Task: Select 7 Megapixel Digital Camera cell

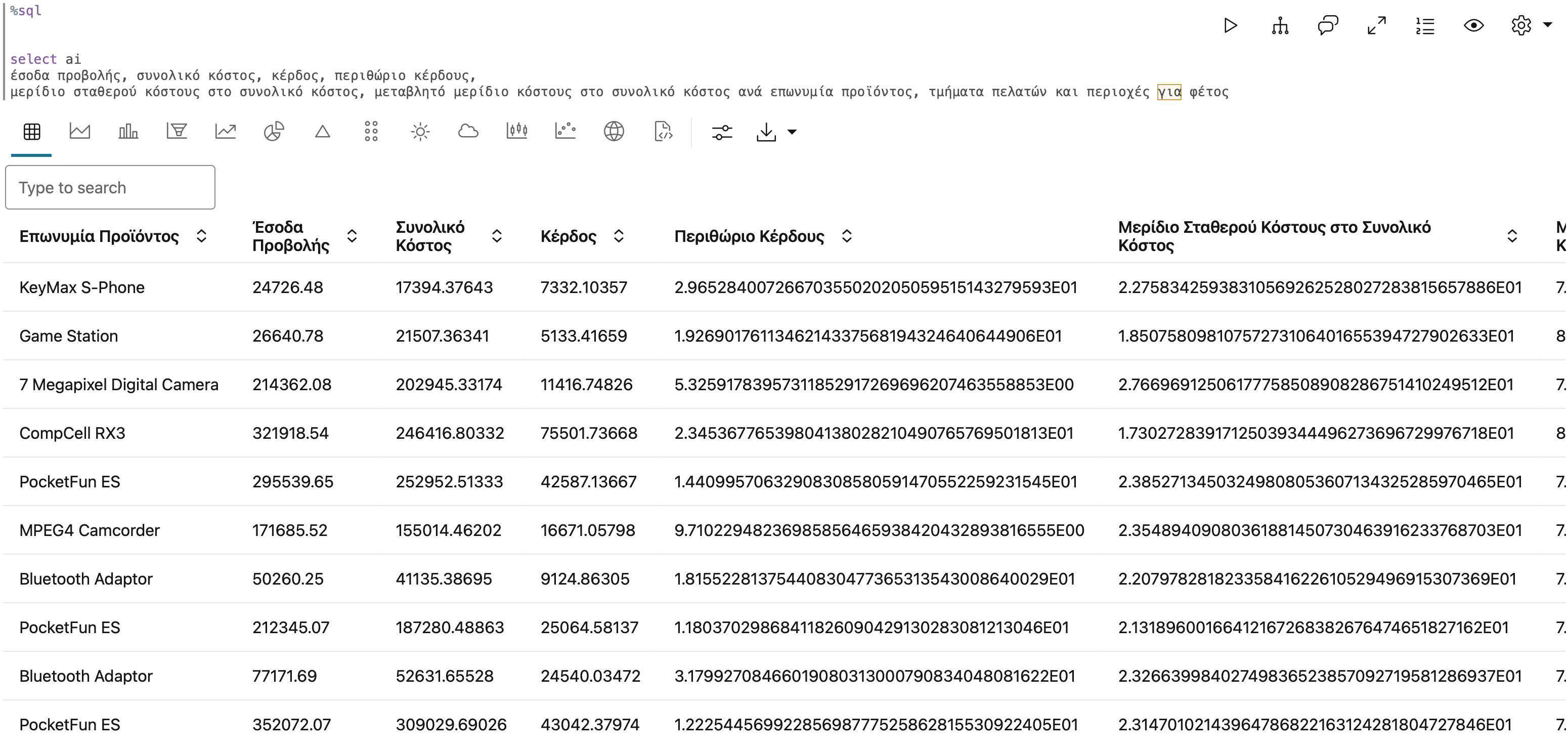Action: point(119,385)
